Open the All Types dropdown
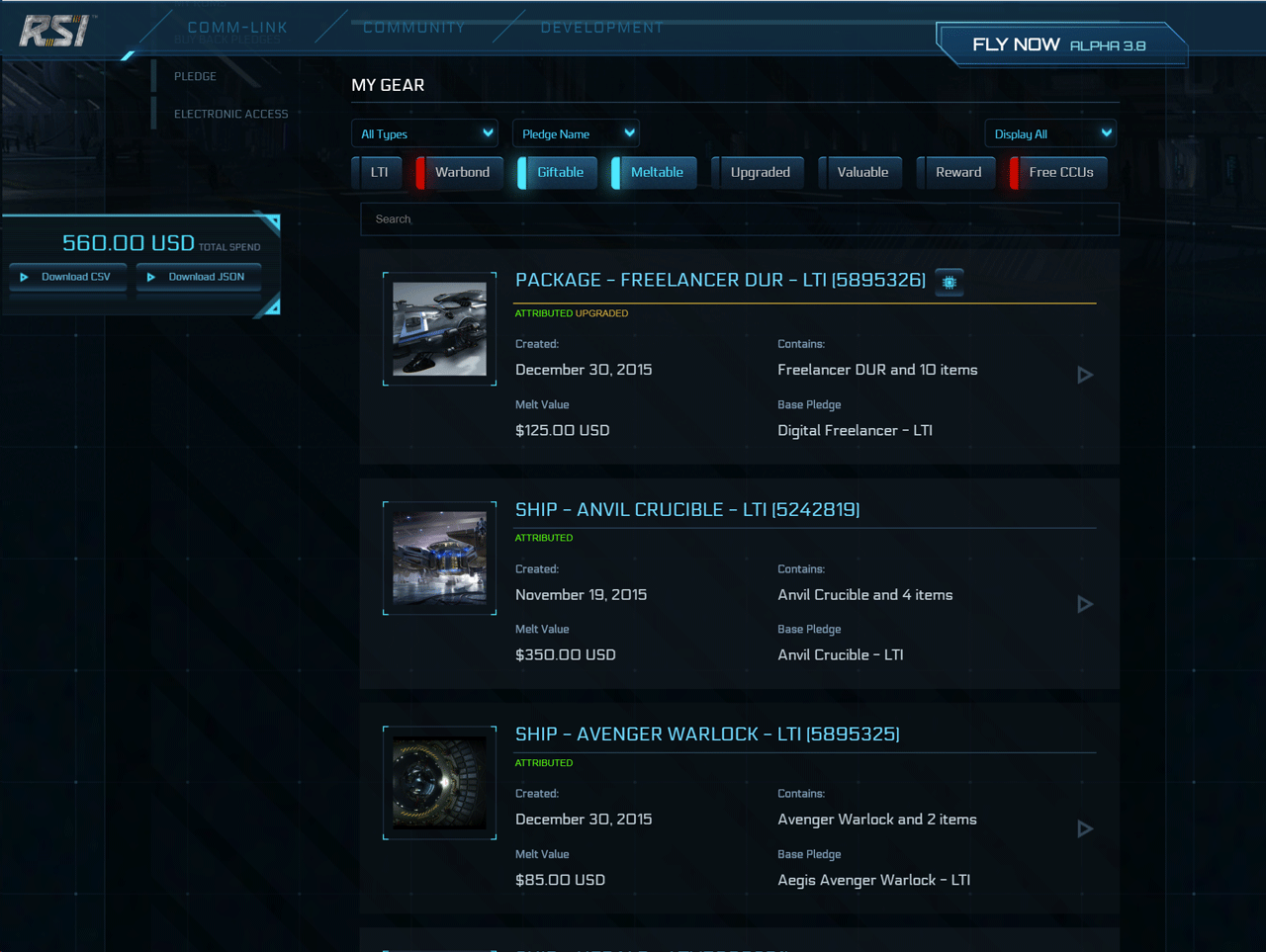Screen dimensions: 1266x952 click(x=425, y=133)
